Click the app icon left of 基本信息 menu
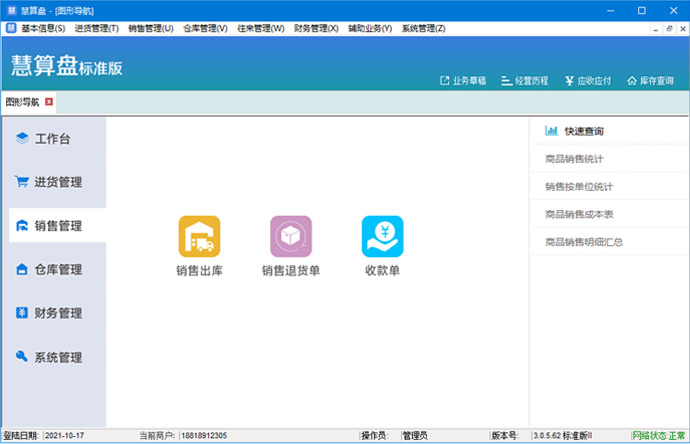 11,28
